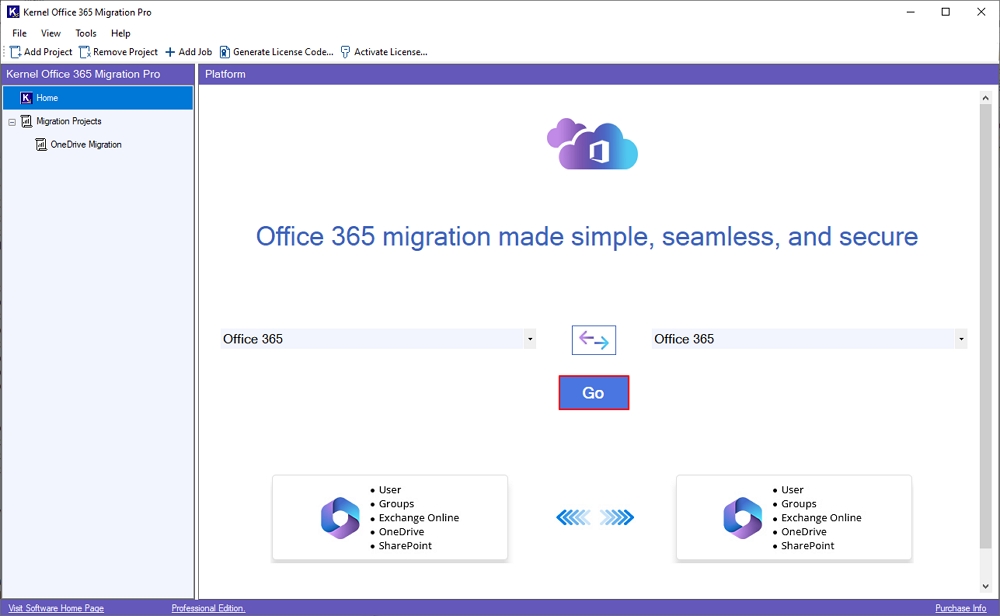Viewport: 1000px width, 616px height.
Task: Click the Add Project toolbar icon
Action: (14, 51)
